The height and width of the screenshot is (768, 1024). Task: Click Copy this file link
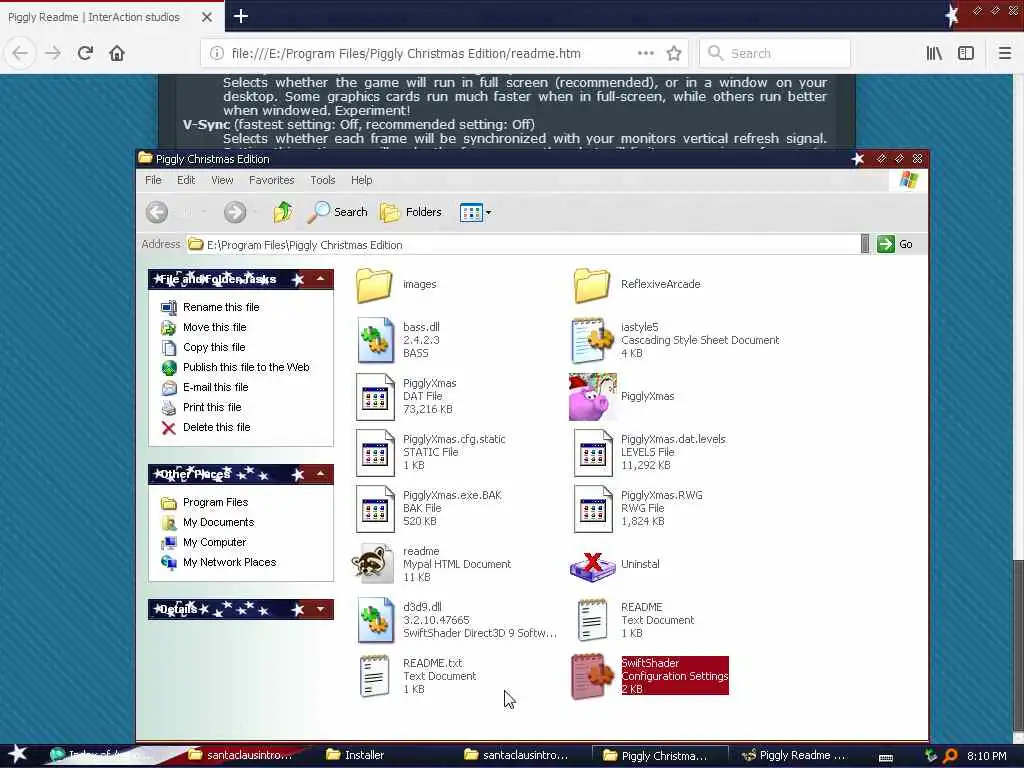point(214,347)
